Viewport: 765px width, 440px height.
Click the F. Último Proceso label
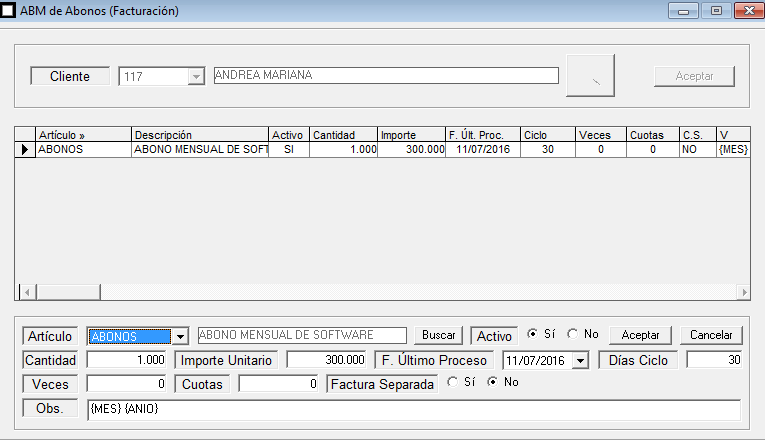pos(434,360)
